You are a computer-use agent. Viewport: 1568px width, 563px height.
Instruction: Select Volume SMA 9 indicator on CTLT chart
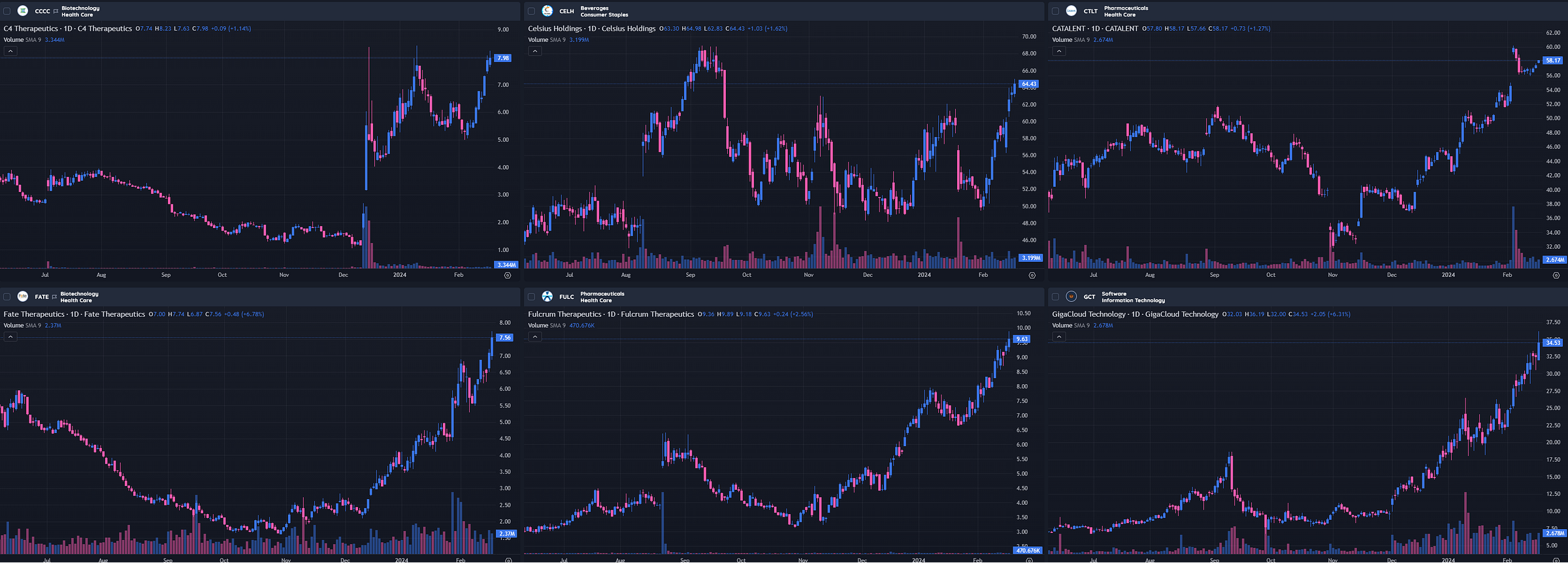pos(1071,40)
